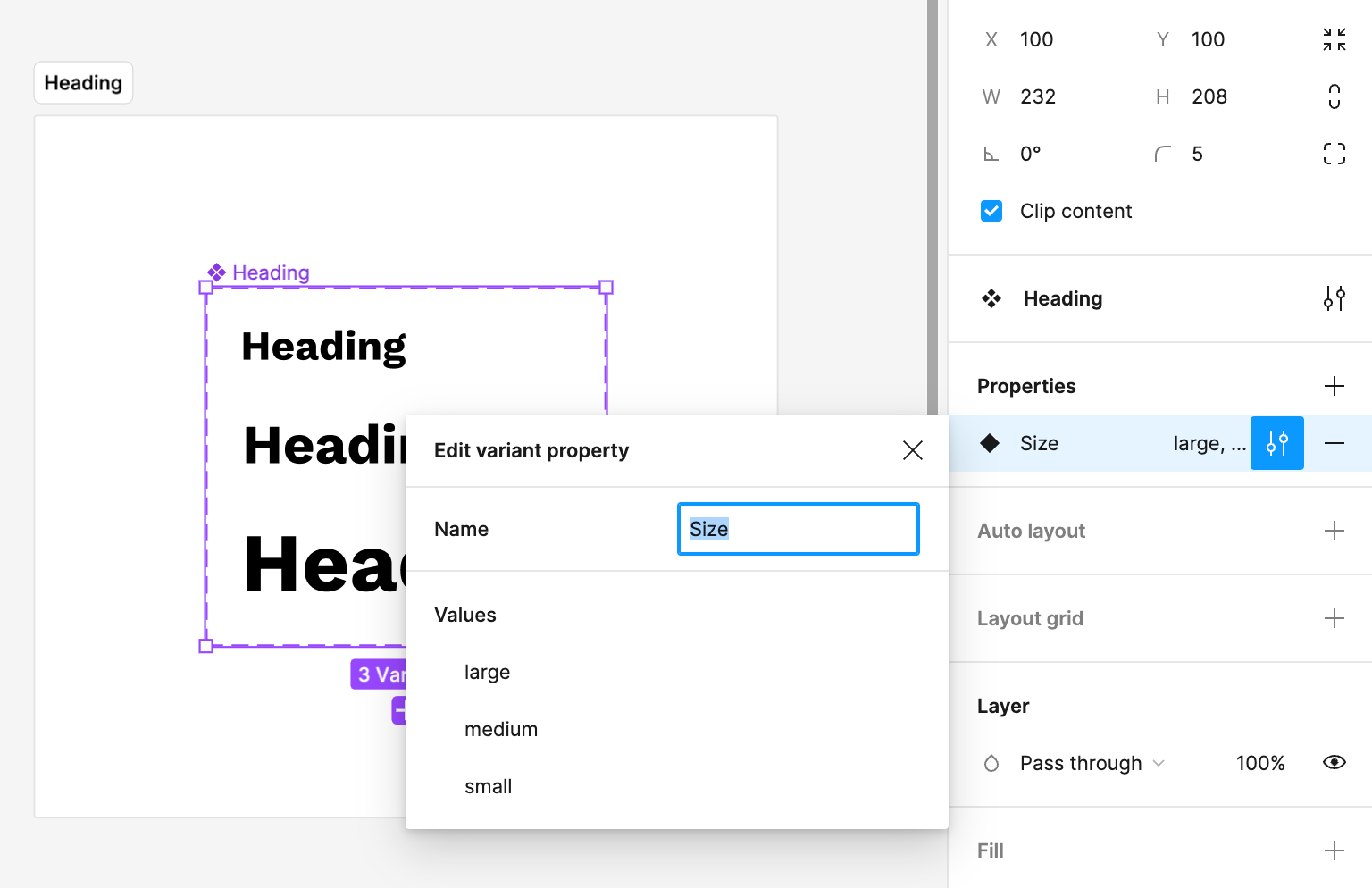Toggle layer visibility with the eye icon
The height and width of the screenshot is (888, 1372).
pyautogui.click(x=1334, y=762)
